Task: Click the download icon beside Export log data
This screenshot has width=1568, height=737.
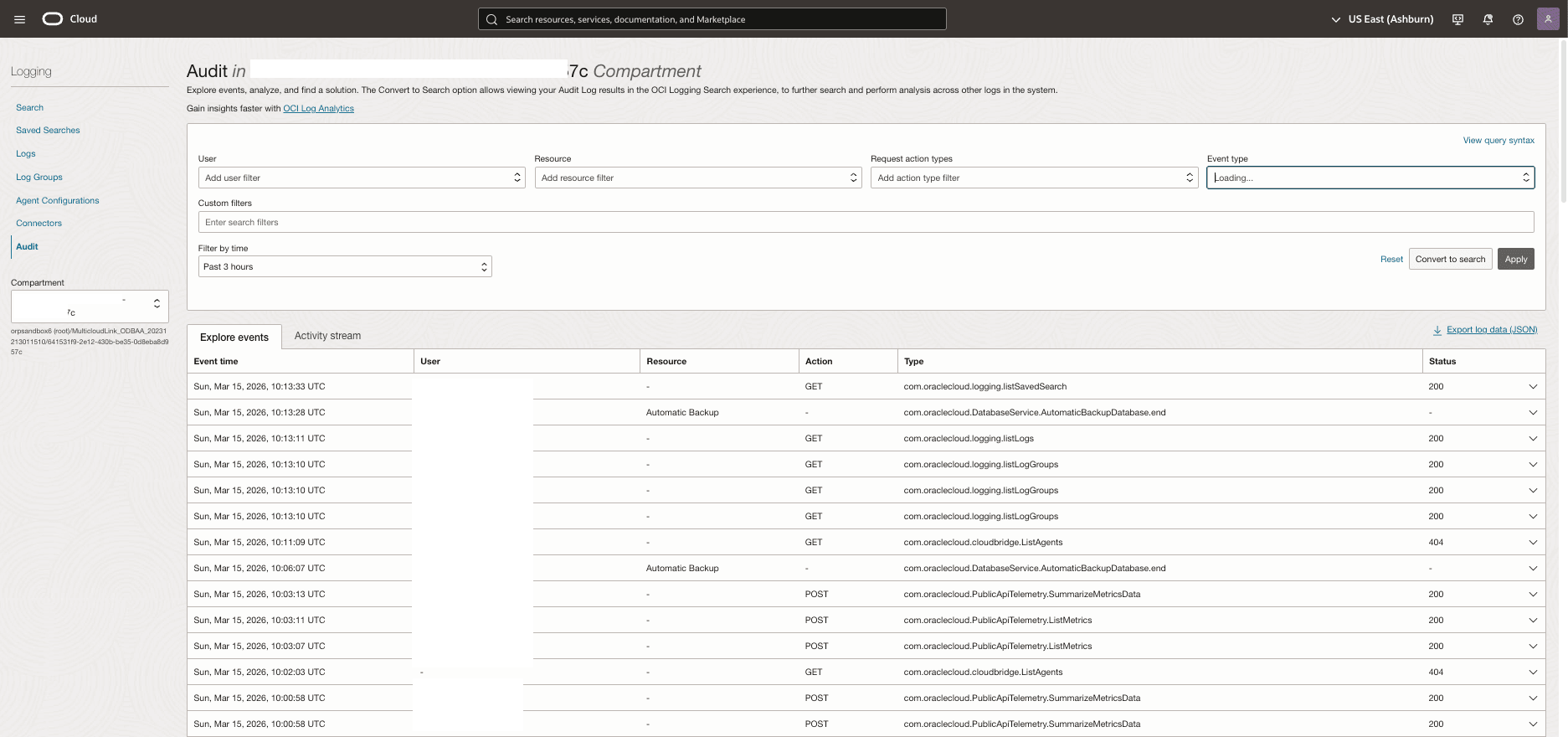Action: [x=1437, y=330]
